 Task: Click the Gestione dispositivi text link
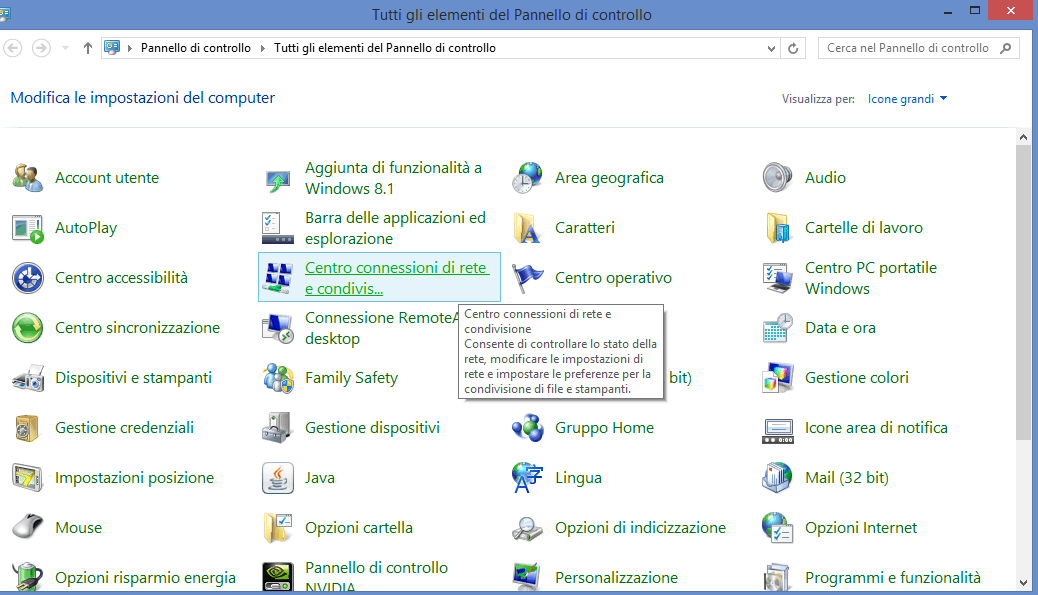coord(373,428)
